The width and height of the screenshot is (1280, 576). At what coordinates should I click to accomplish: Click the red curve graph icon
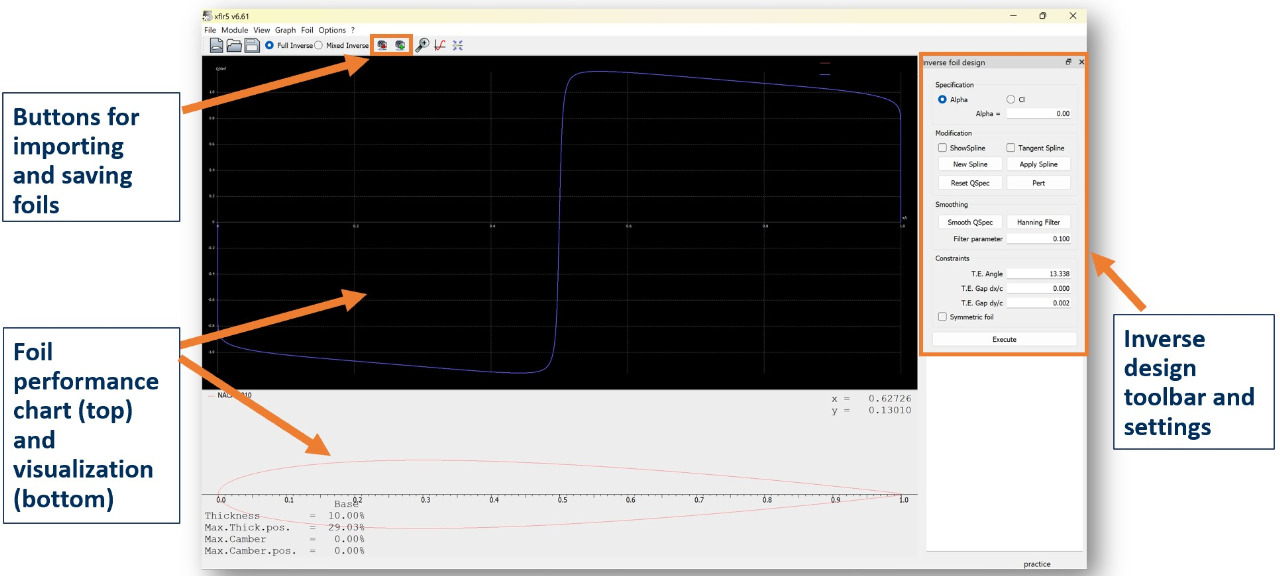(x=440, y=45)
